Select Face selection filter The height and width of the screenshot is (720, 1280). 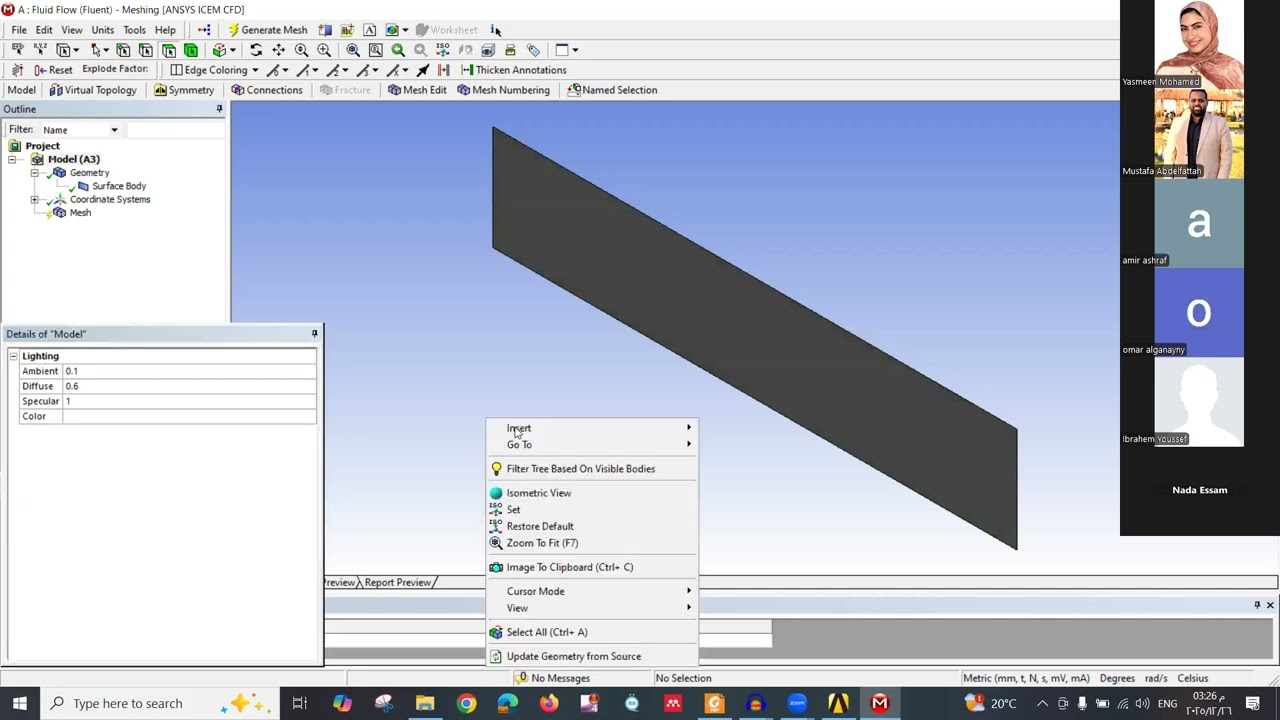click(169, 50)
